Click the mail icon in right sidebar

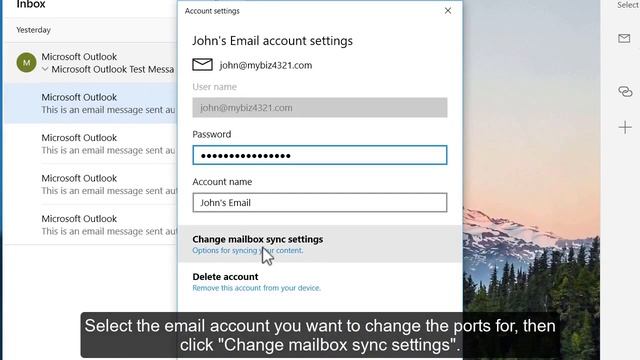tap(624, 38)
